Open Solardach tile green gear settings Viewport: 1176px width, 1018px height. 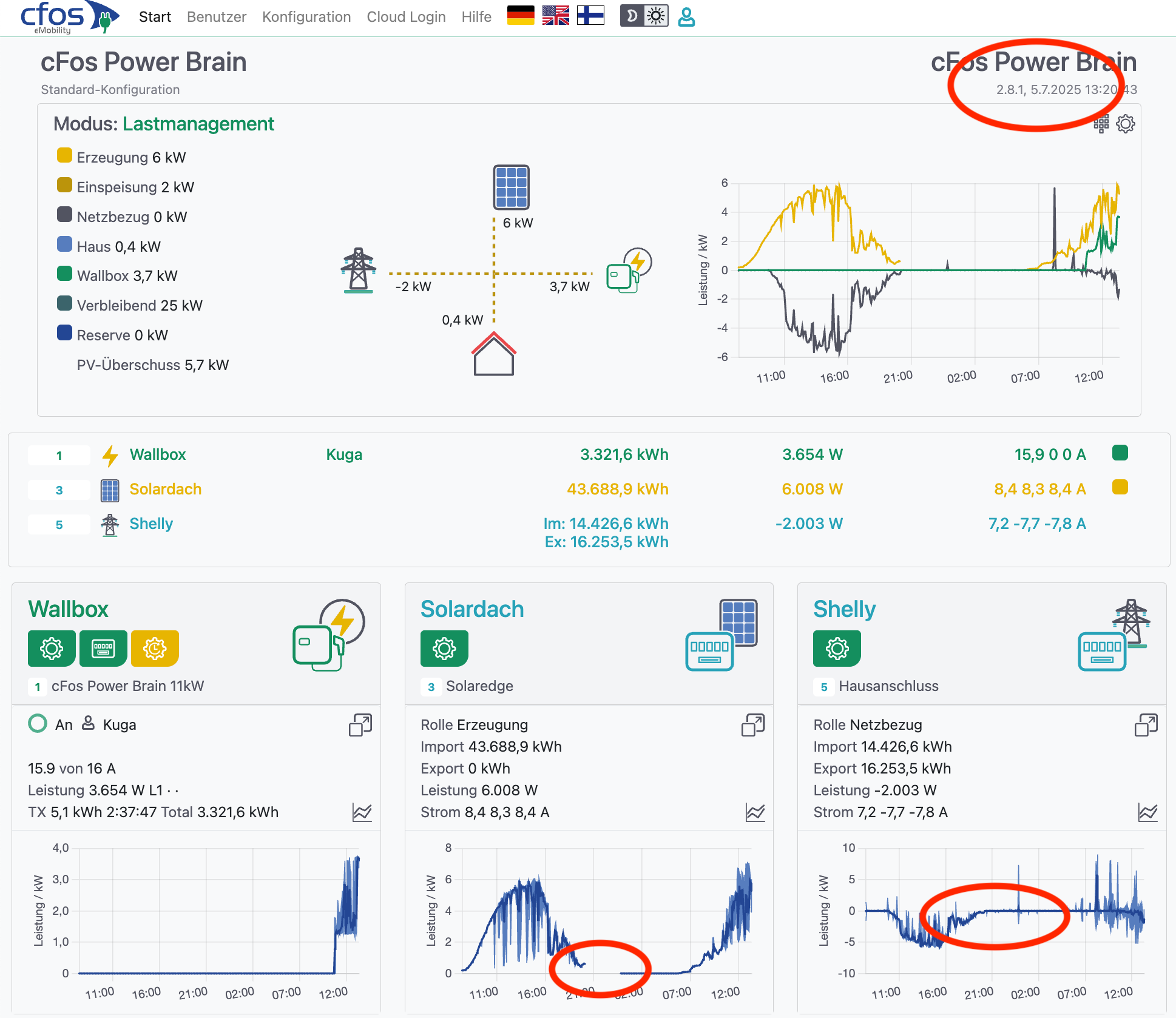tap(444, 649)
